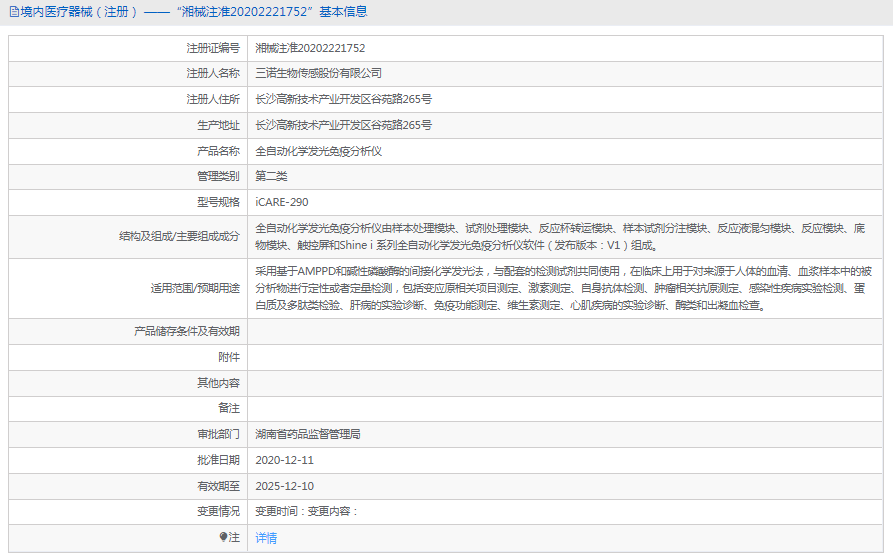The image size is (893, 559).
Task: Click the 备注 label
Action: 229,408
